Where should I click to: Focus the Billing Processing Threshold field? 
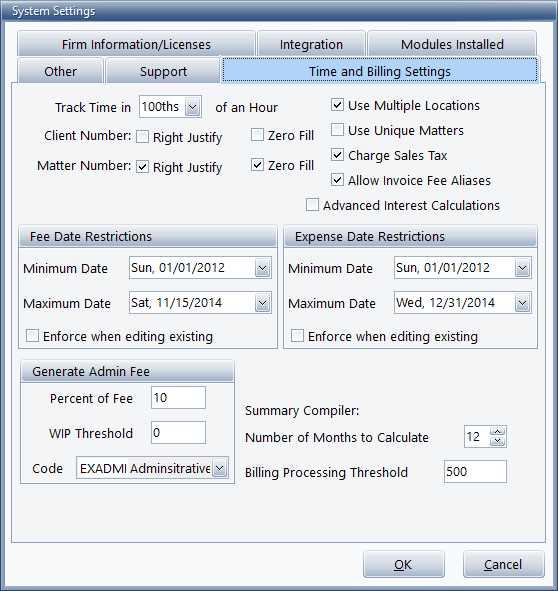click(x=475, y=472)
